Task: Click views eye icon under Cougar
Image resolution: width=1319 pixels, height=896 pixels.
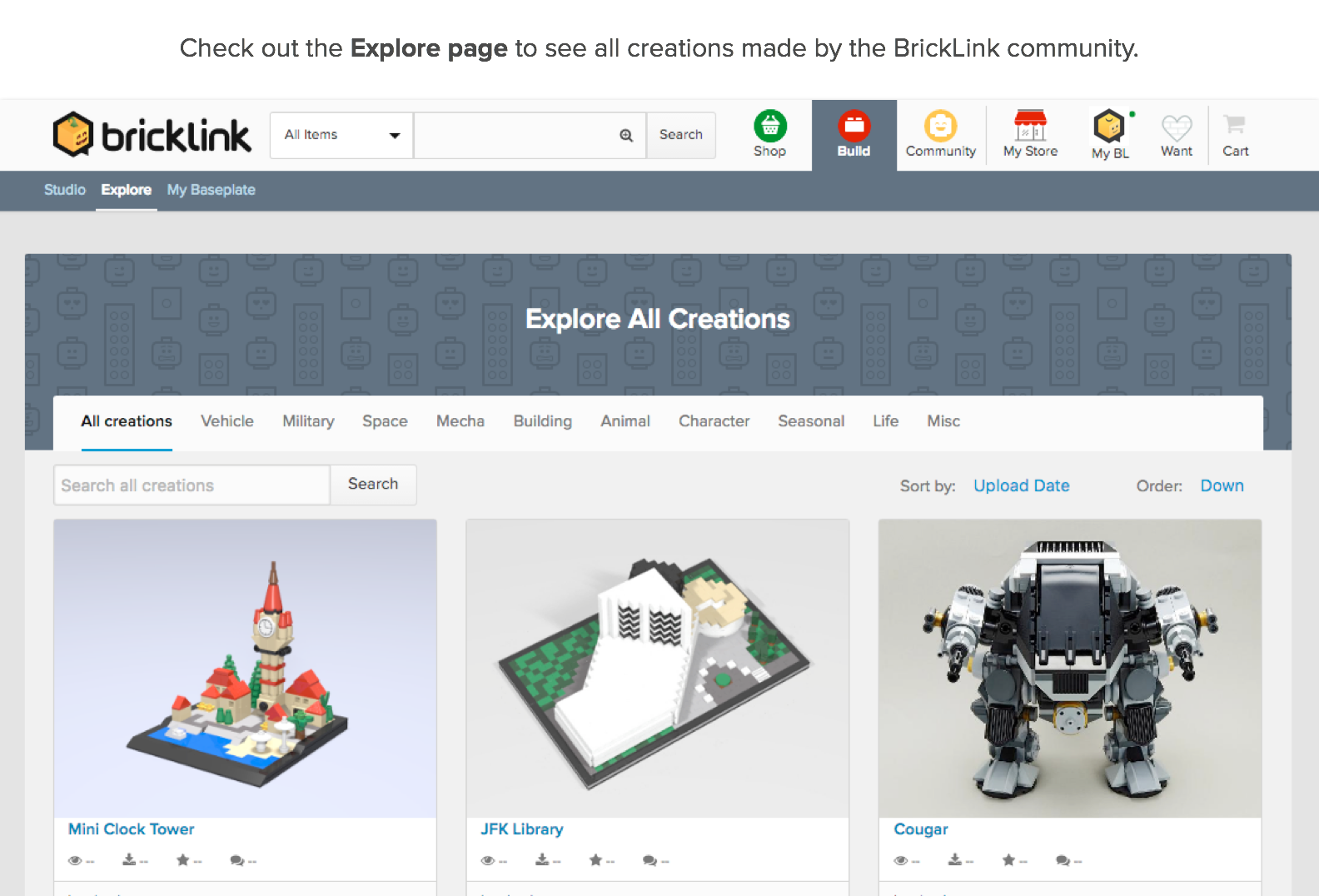Action: tap(901, 860)
